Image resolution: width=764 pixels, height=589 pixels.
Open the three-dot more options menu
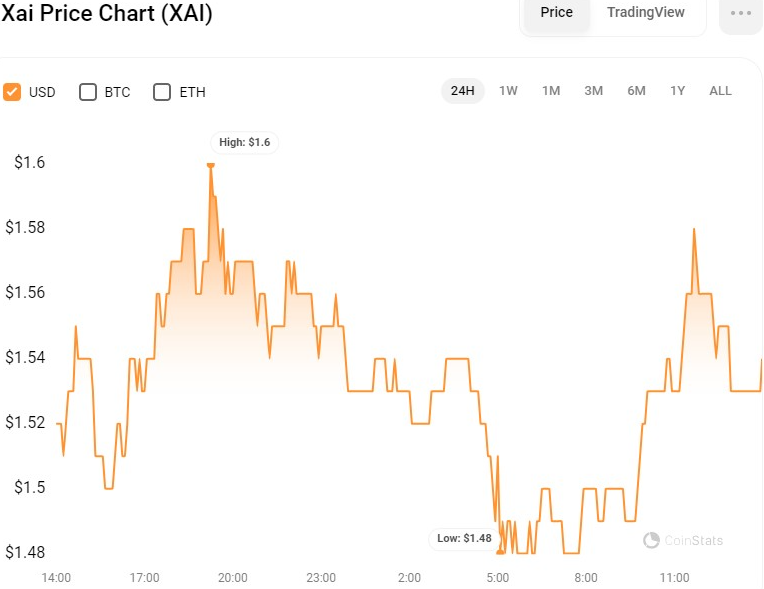click(741, 13)
